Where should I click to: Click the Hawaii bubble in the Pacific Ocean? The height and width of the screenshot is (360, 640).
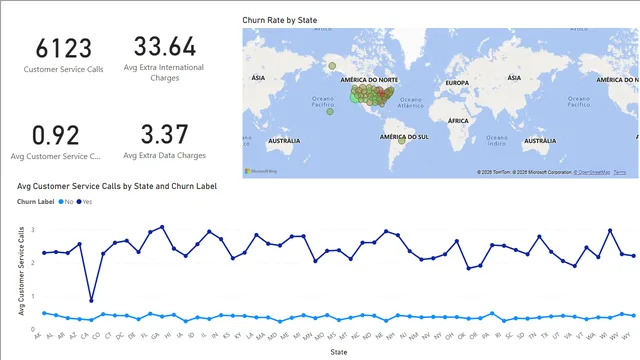pos(330,111)
